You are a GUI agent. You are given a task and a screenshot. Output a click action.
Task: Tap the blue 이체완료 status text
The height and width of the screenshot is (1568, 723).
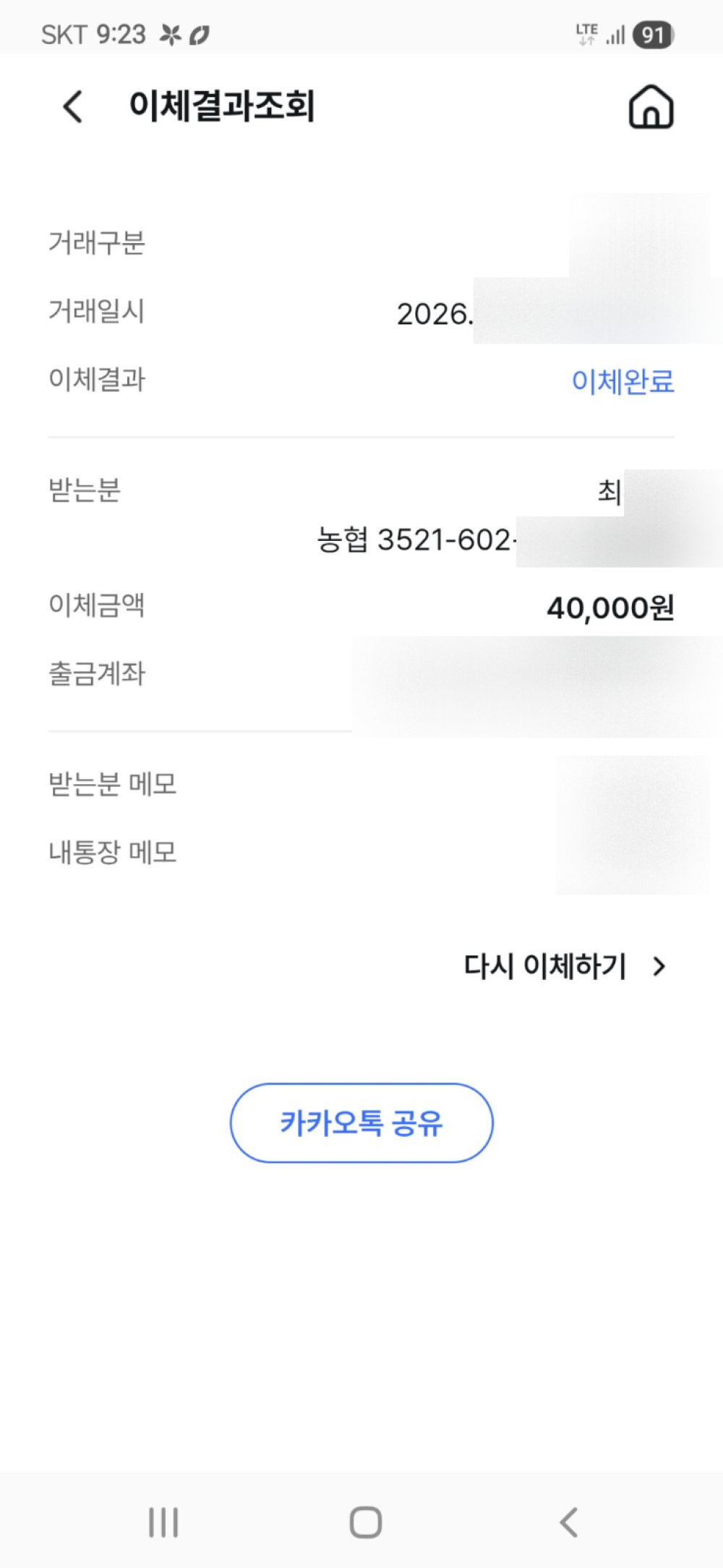[623, 381]
